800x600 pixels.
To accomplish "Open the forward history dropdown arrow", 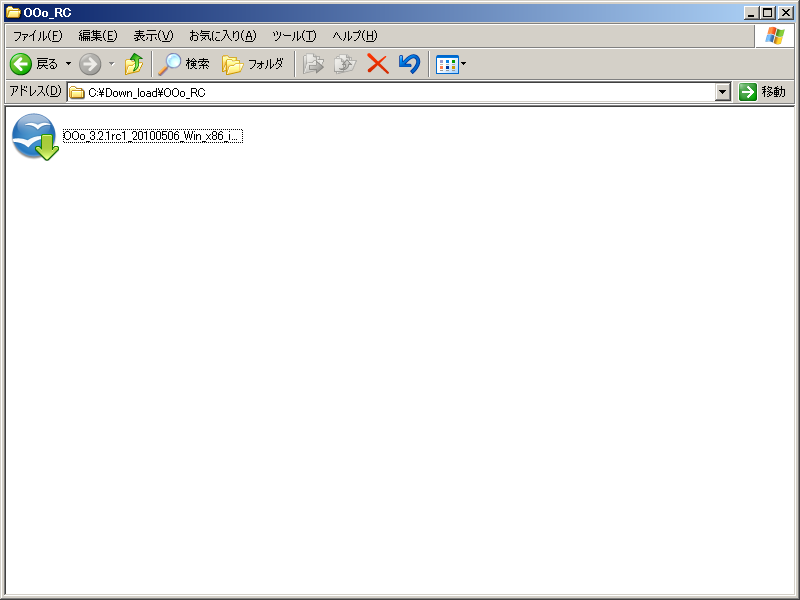I will [x=112, y=64].
